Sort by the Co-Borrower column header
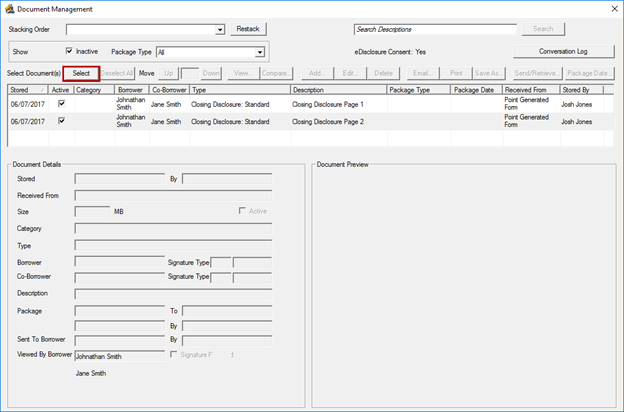Image resolution: width=624 pixels, height=412 pixels. tap(170, 90)
